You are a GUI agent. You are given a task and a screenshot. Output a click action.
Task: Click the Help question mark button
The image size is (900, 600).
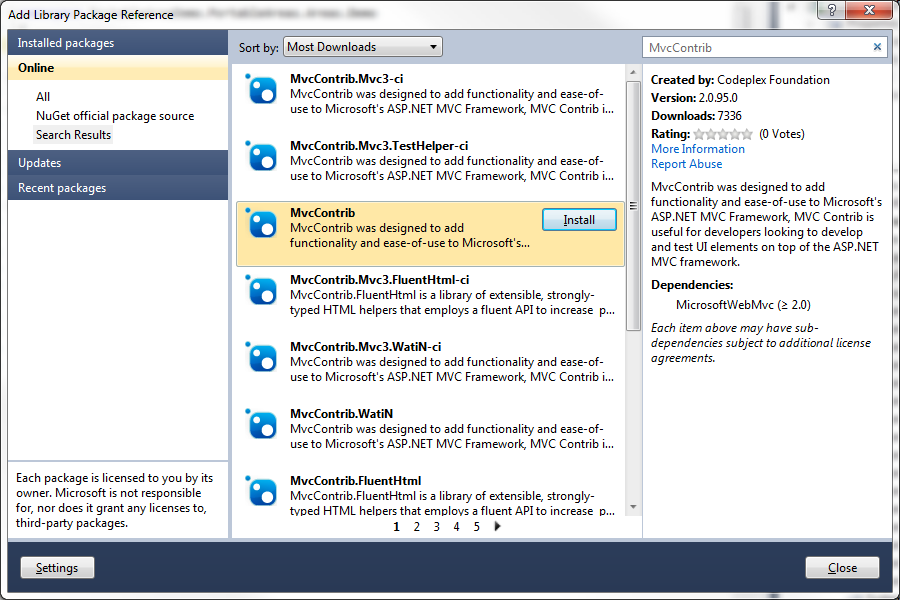tap(831, 10)
